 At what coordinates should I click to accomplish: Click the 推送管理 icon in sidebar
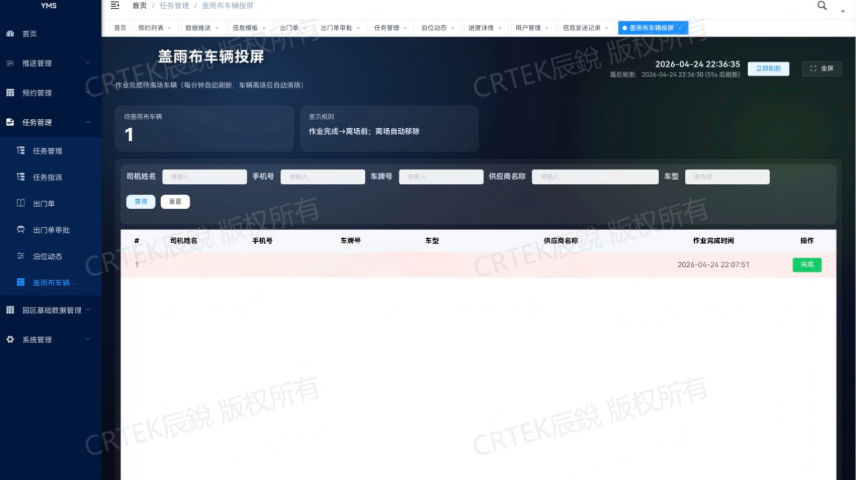click(x=10, y=63)
